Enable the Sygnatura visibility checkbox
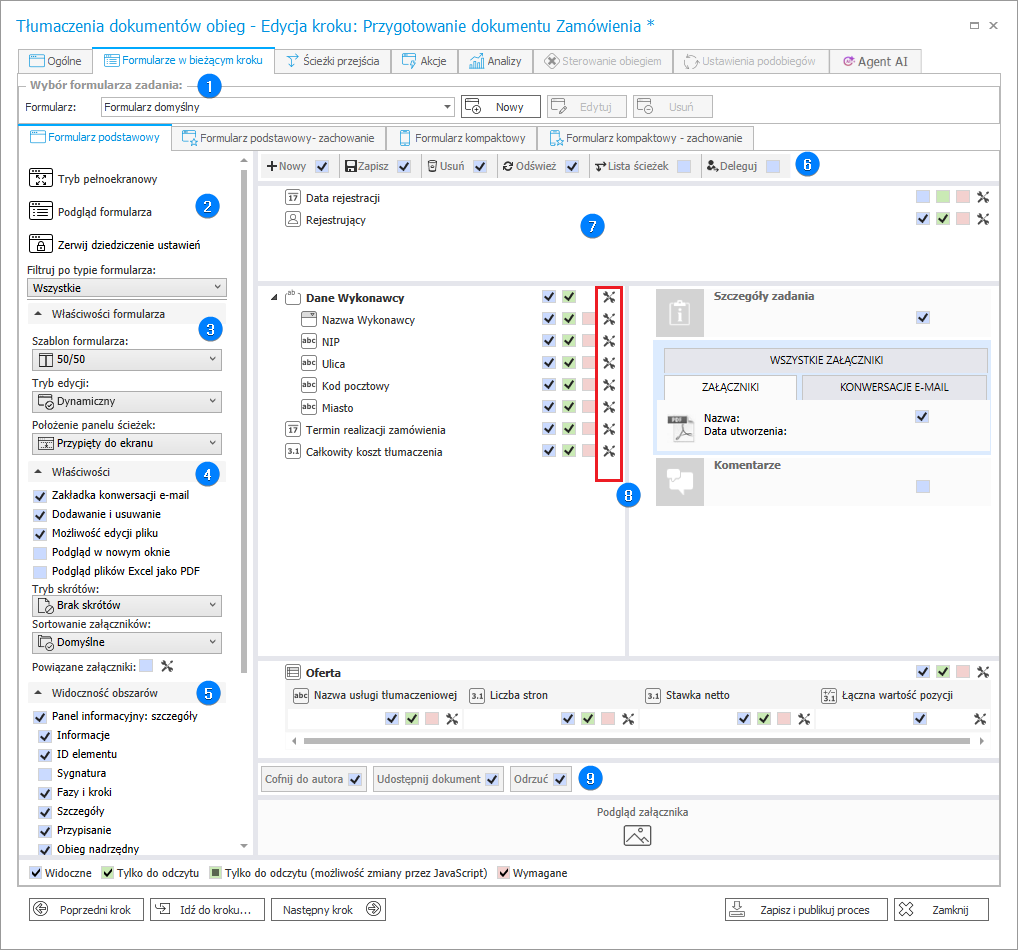Viewport: 1018px width, 950px height. coord(45,773)
